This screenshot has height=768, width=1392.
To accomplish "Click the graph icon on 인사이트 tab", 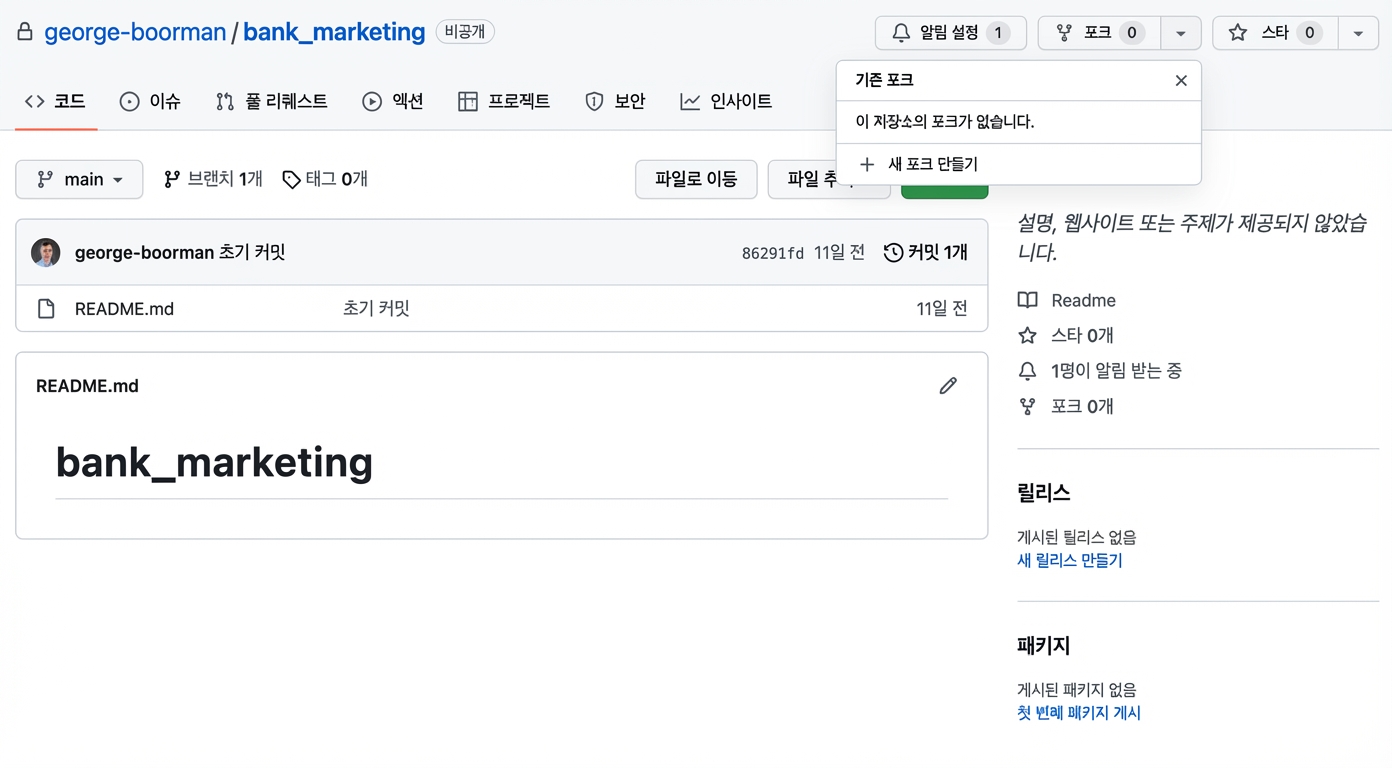I will (x=690, y=101).
